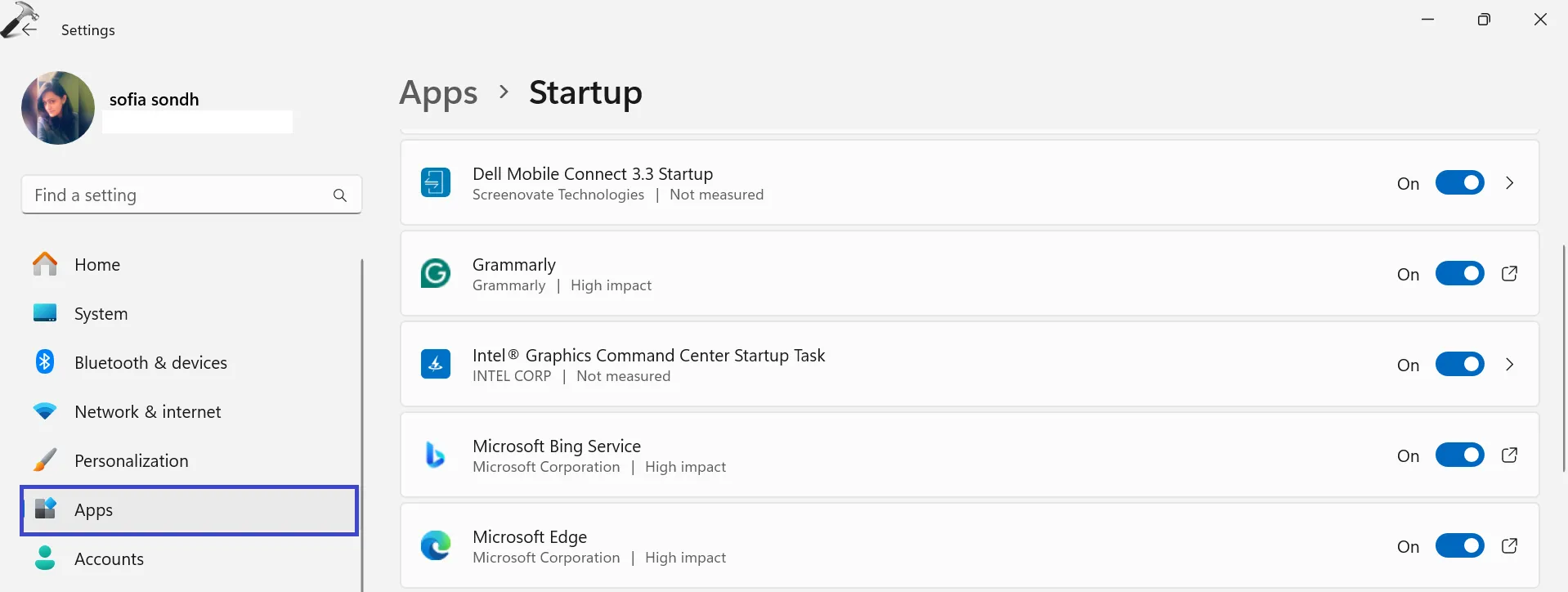Open Microsoft Edge external link icon

click(x=1509, y=546)
